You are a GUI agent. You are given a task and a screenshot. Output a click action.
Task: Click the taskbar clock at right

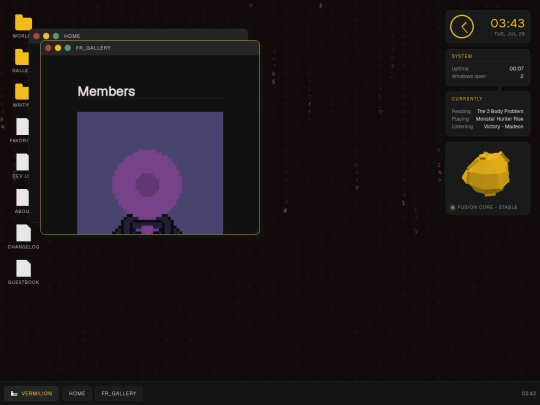[x=529, y=393]
